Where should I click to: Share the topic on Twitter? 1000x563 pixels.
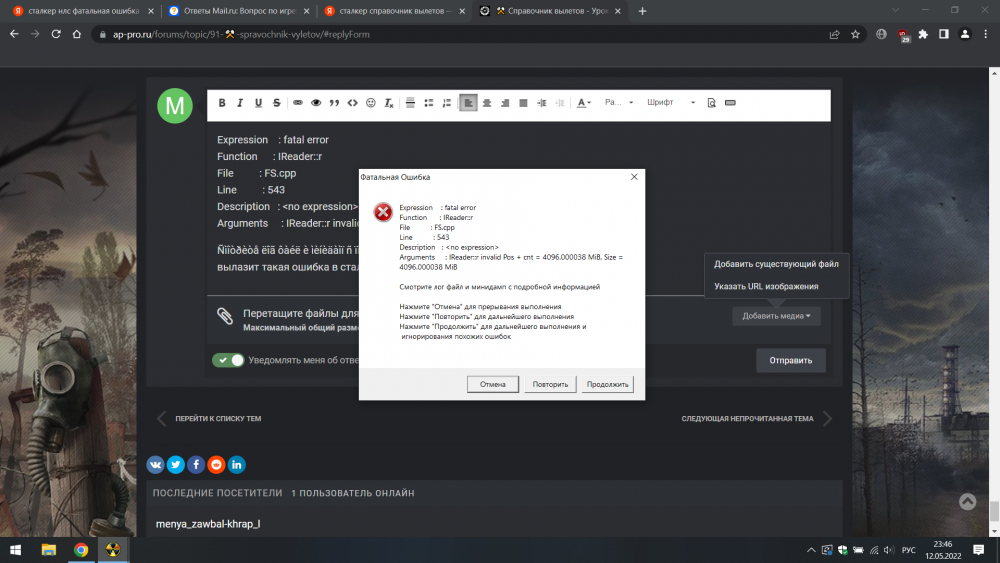pos(176,465)
